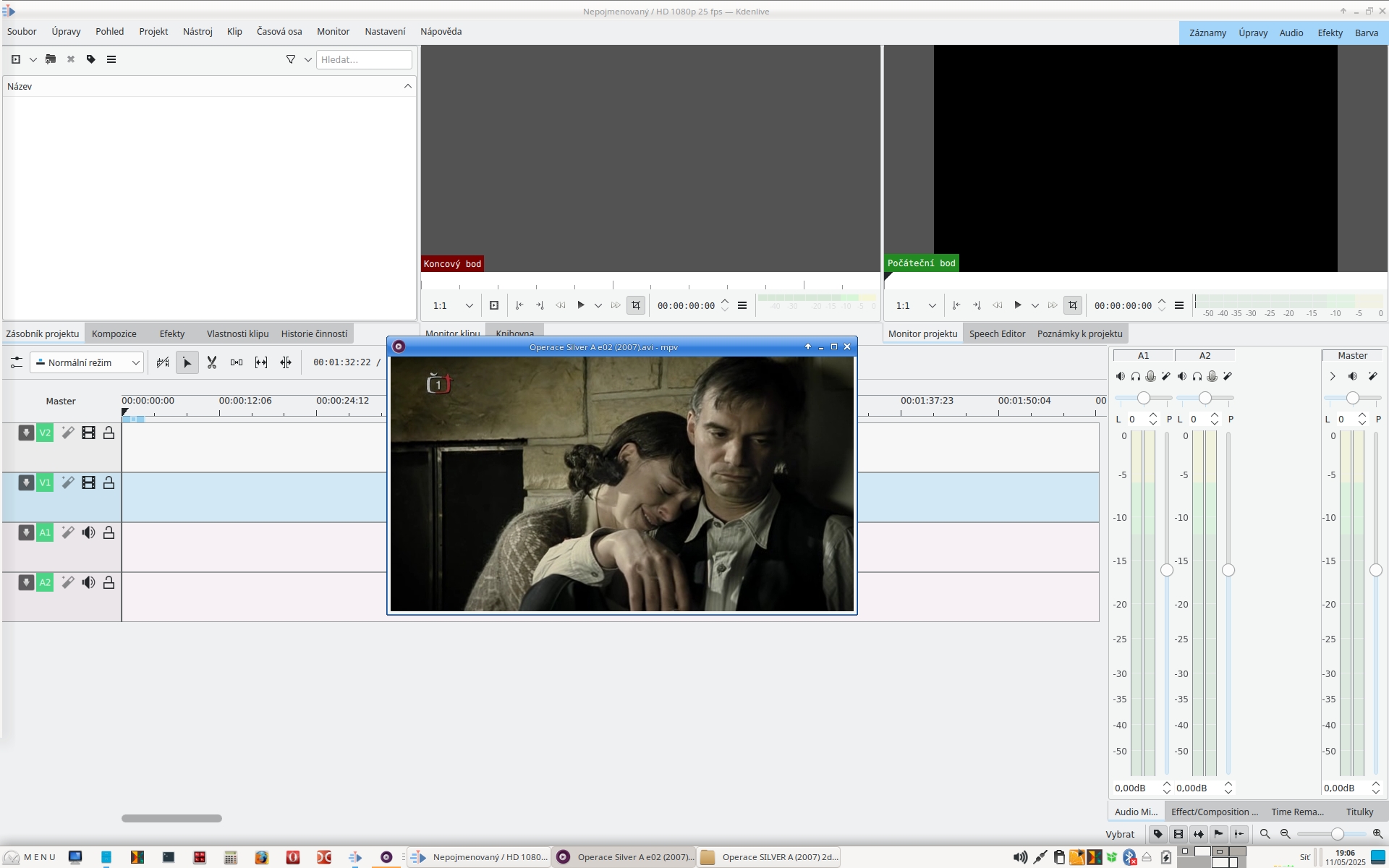
Task: Open filter dropdown arrow next to search
Action: 308,59
